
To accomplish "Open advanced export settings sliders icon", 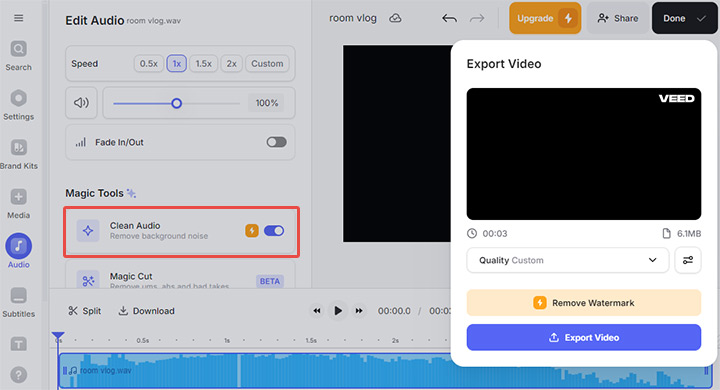I will tap(687, 260).
